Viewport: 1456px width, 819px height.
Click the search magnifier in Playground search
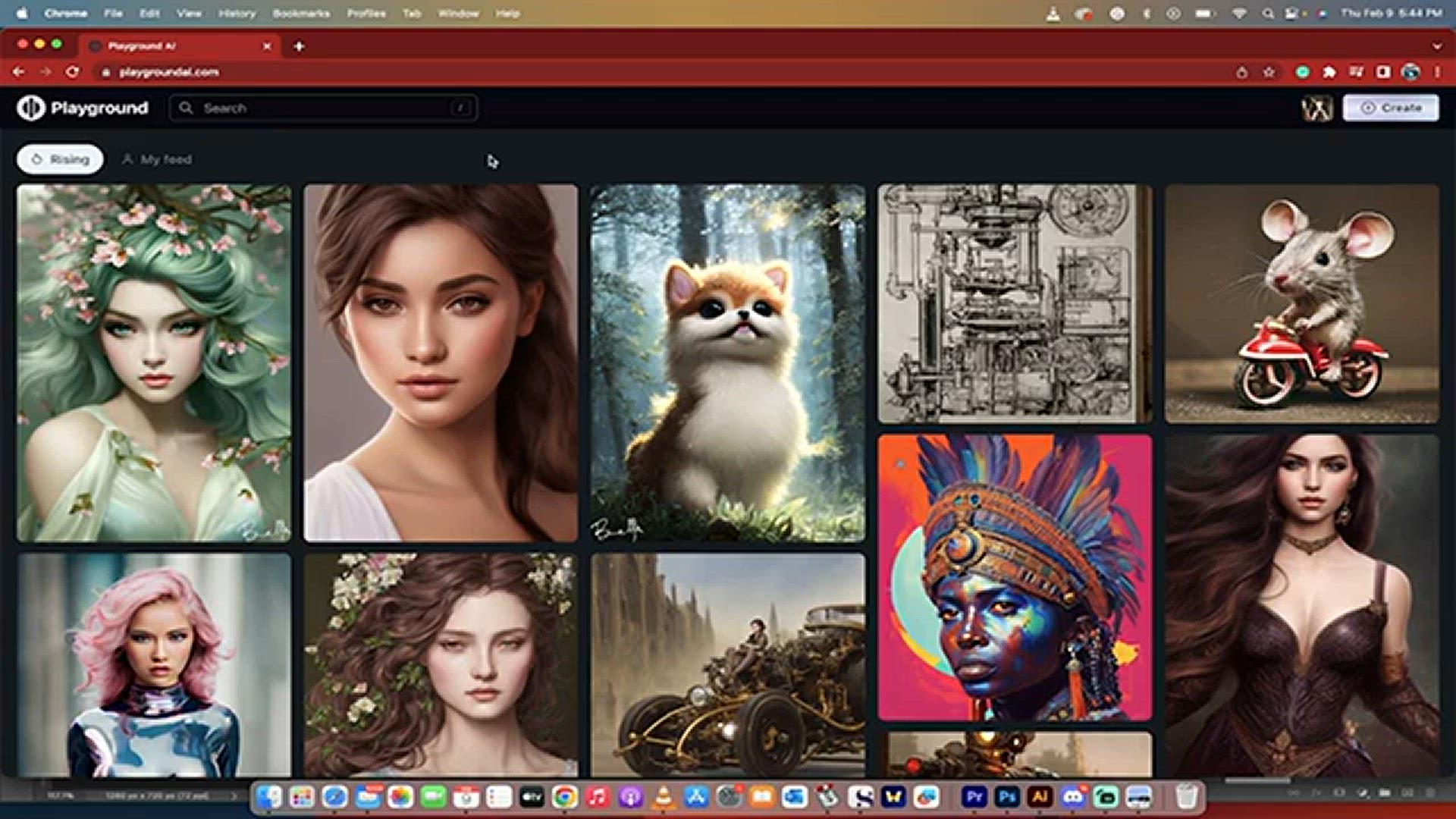186,108
